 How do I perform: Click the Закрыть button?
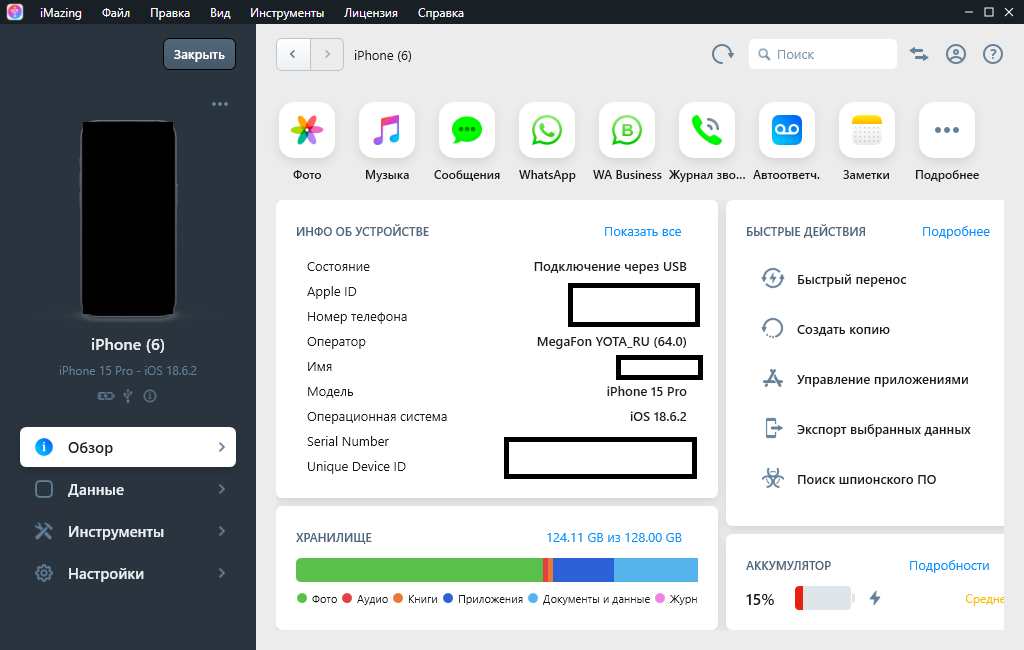click(199, 54)
